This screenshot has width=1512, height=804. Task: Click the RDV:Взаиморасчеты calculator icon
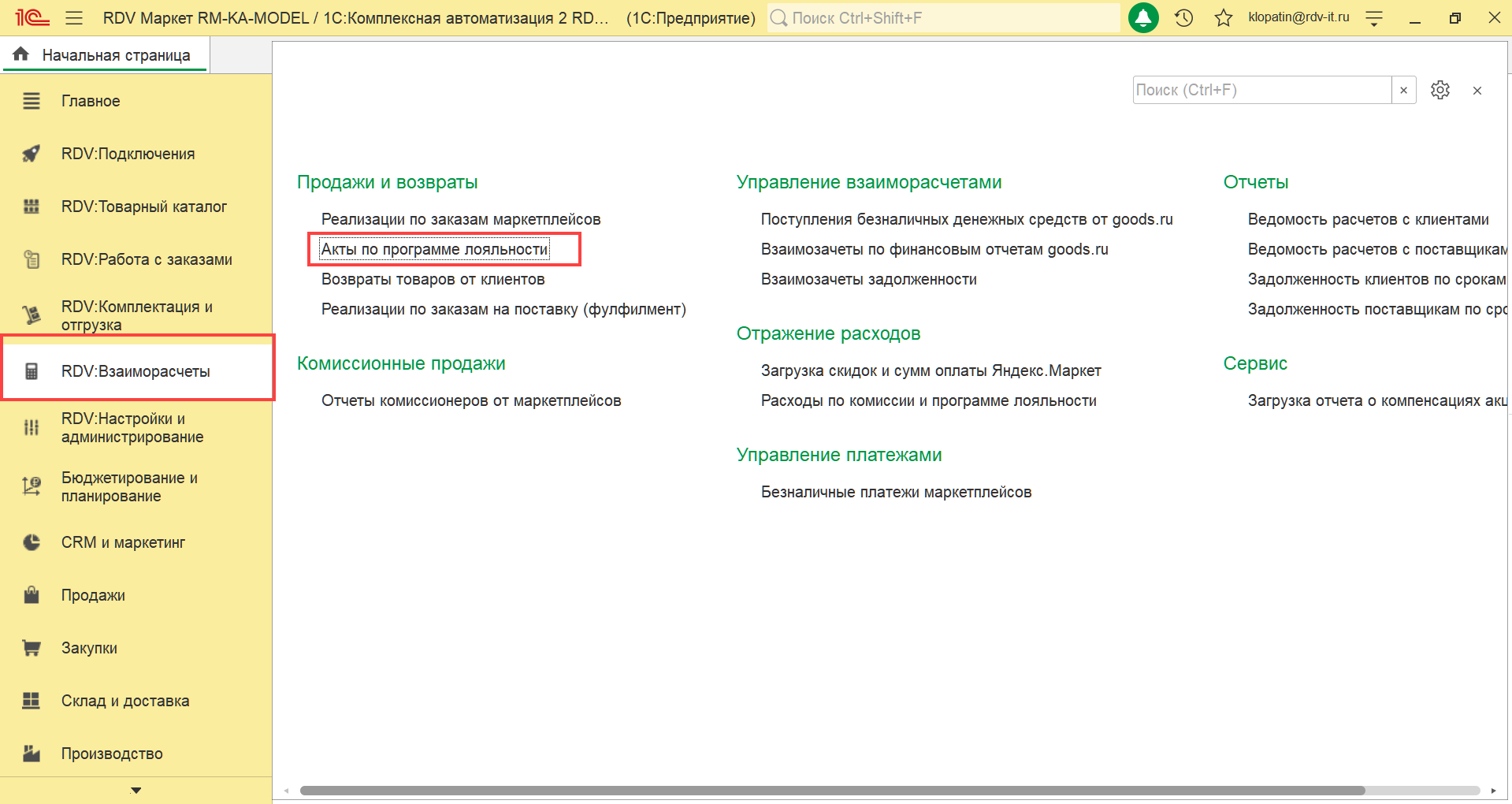click(32, 371)
